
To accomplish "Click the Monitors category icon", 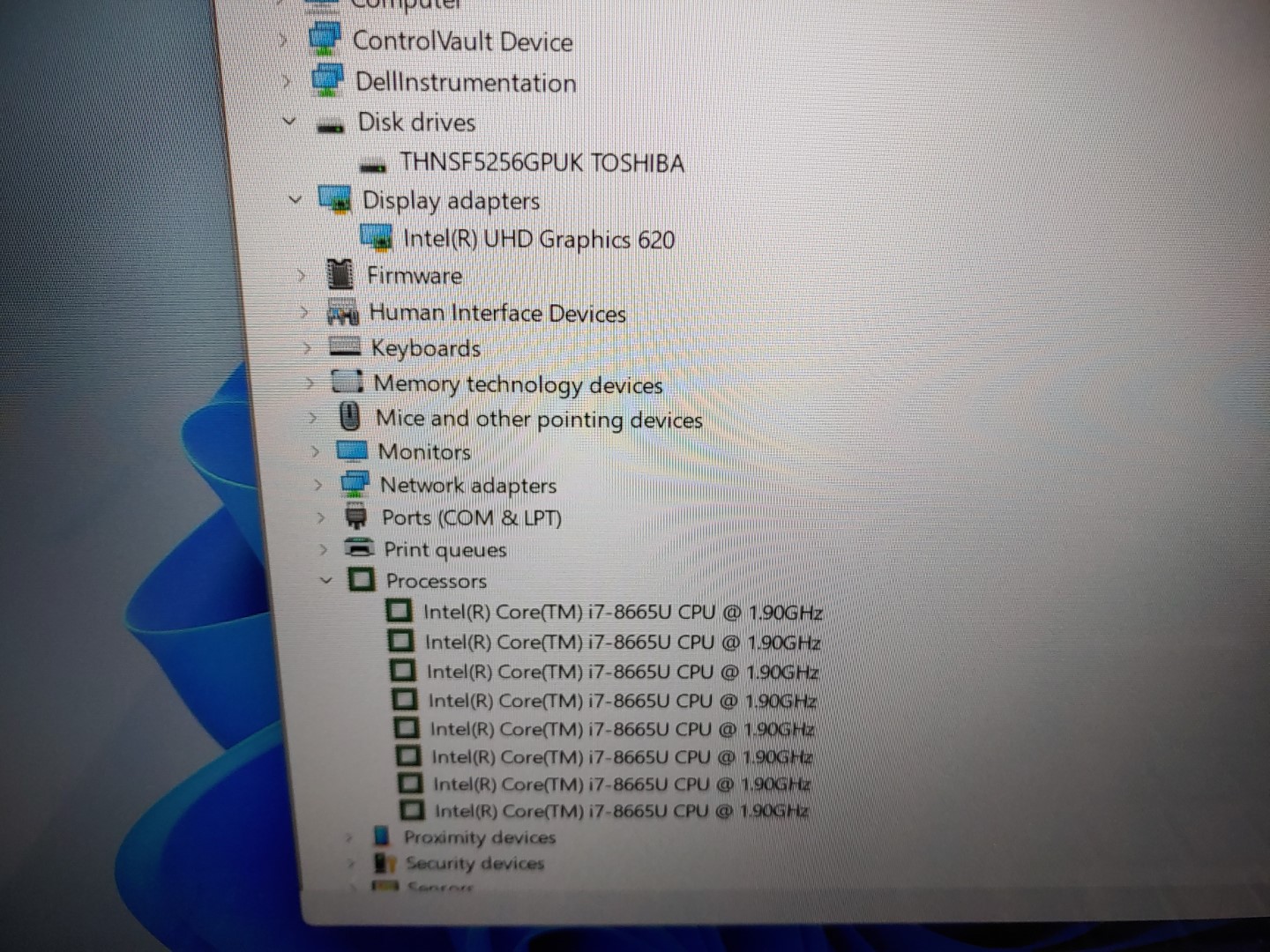I will pyautogui.click(x=351, y=451).
